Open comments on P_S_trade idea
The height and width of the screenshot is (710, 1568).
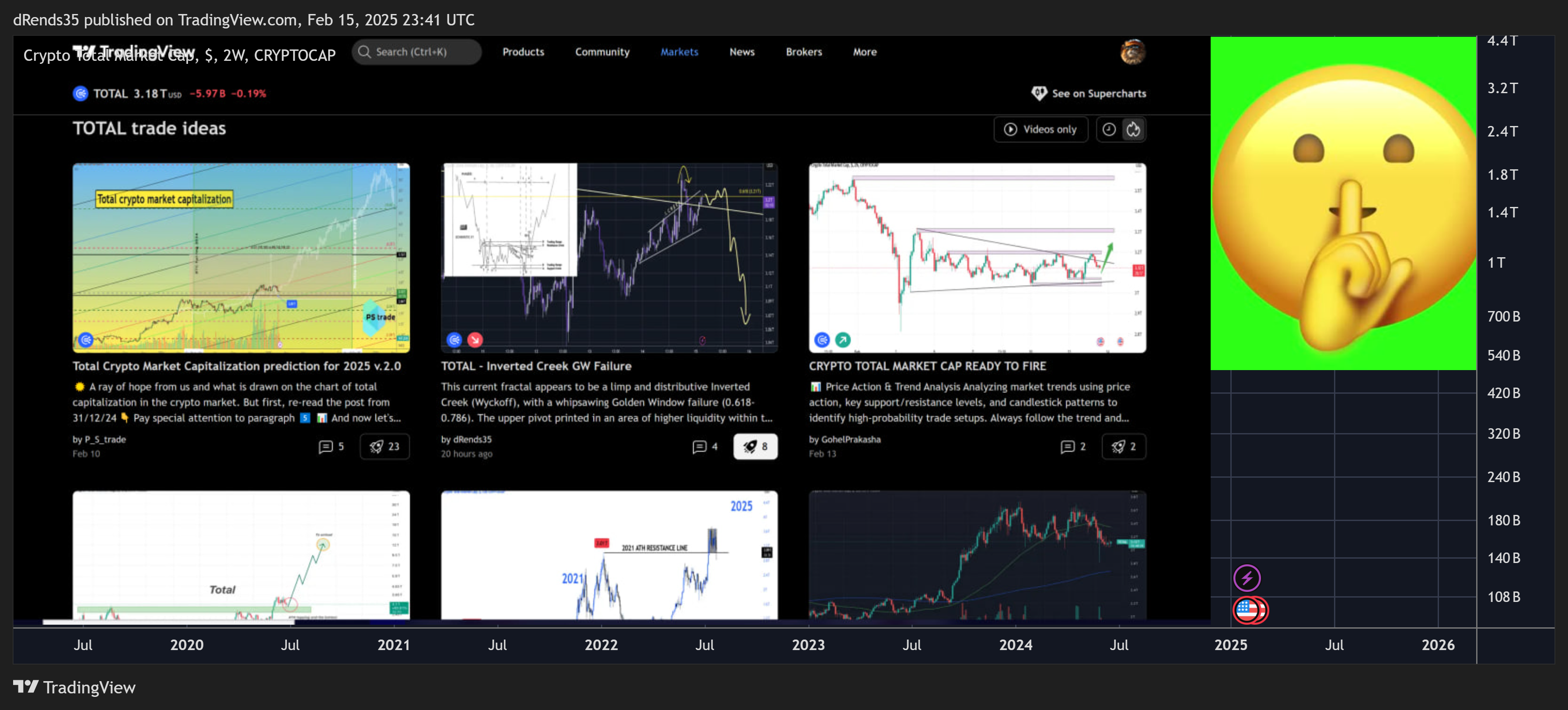pyautogui.click(x=332, y=446)
